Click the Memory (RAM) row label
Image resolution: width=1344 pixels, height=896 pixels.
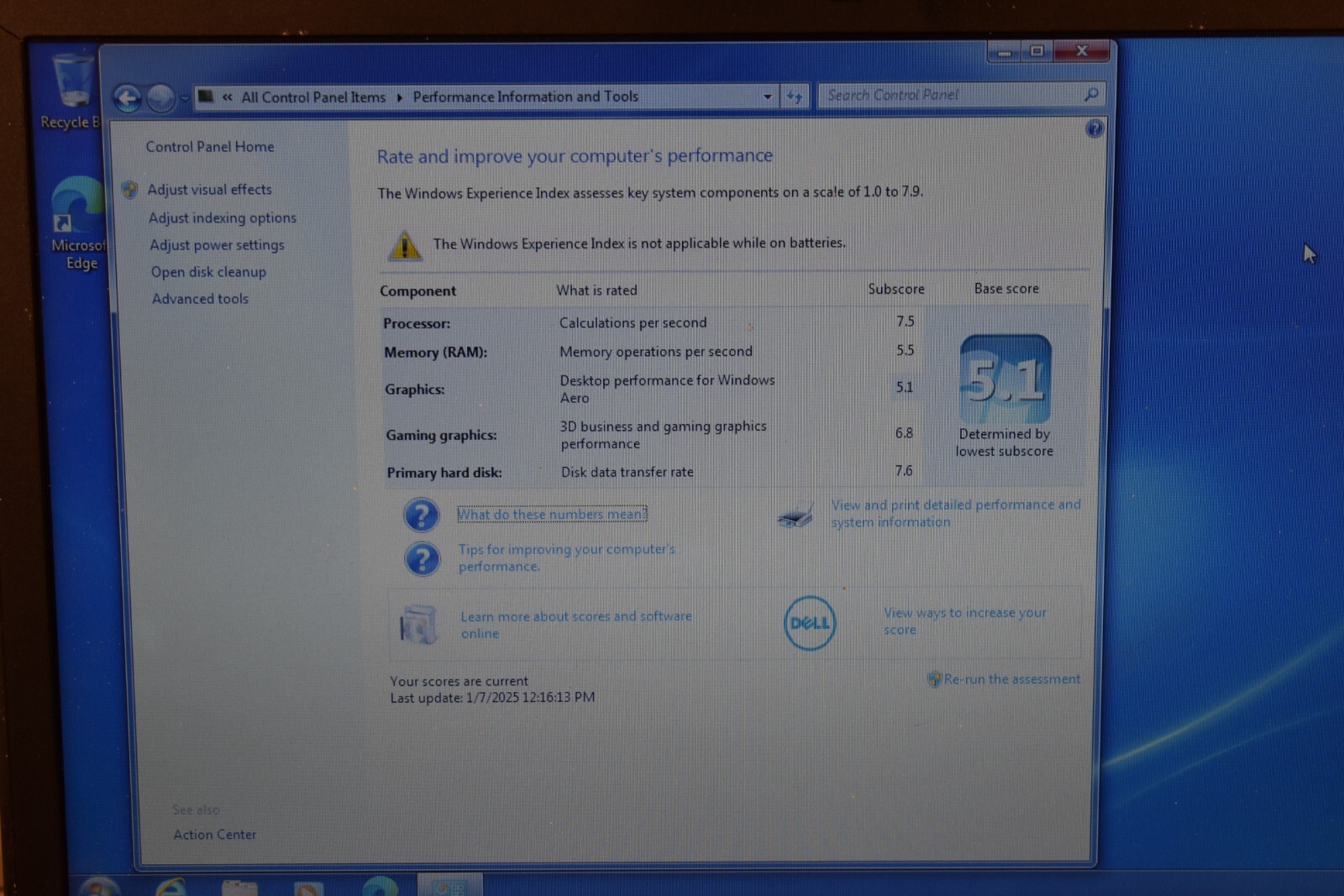pyautogui.click(x=435, y=353)
